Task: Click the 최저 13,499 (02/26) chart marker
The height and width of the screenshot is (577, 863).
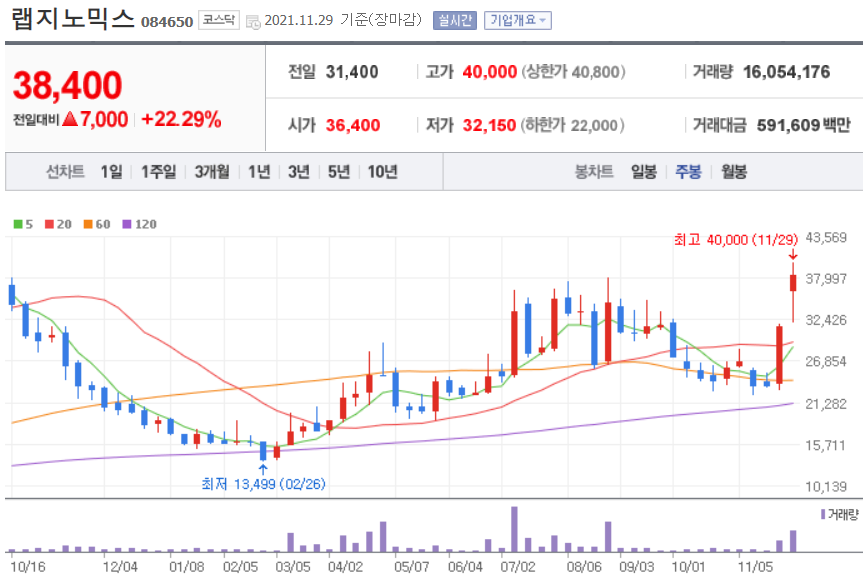Action: (263, 484)
